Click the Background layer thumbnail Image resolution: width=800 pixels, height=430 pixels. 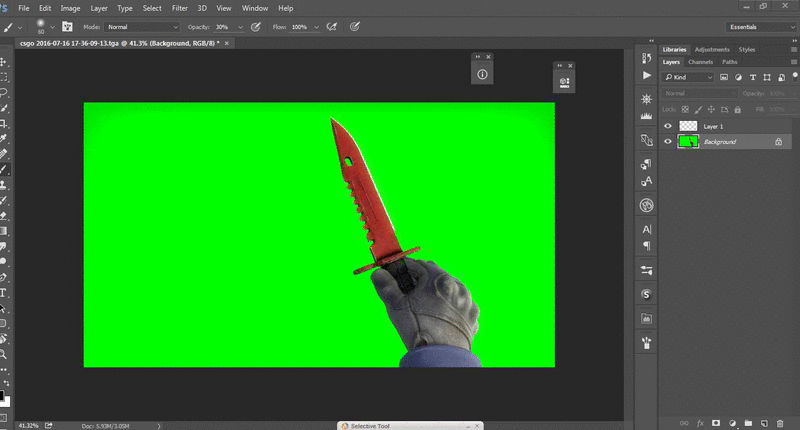(x=688, y=142)
